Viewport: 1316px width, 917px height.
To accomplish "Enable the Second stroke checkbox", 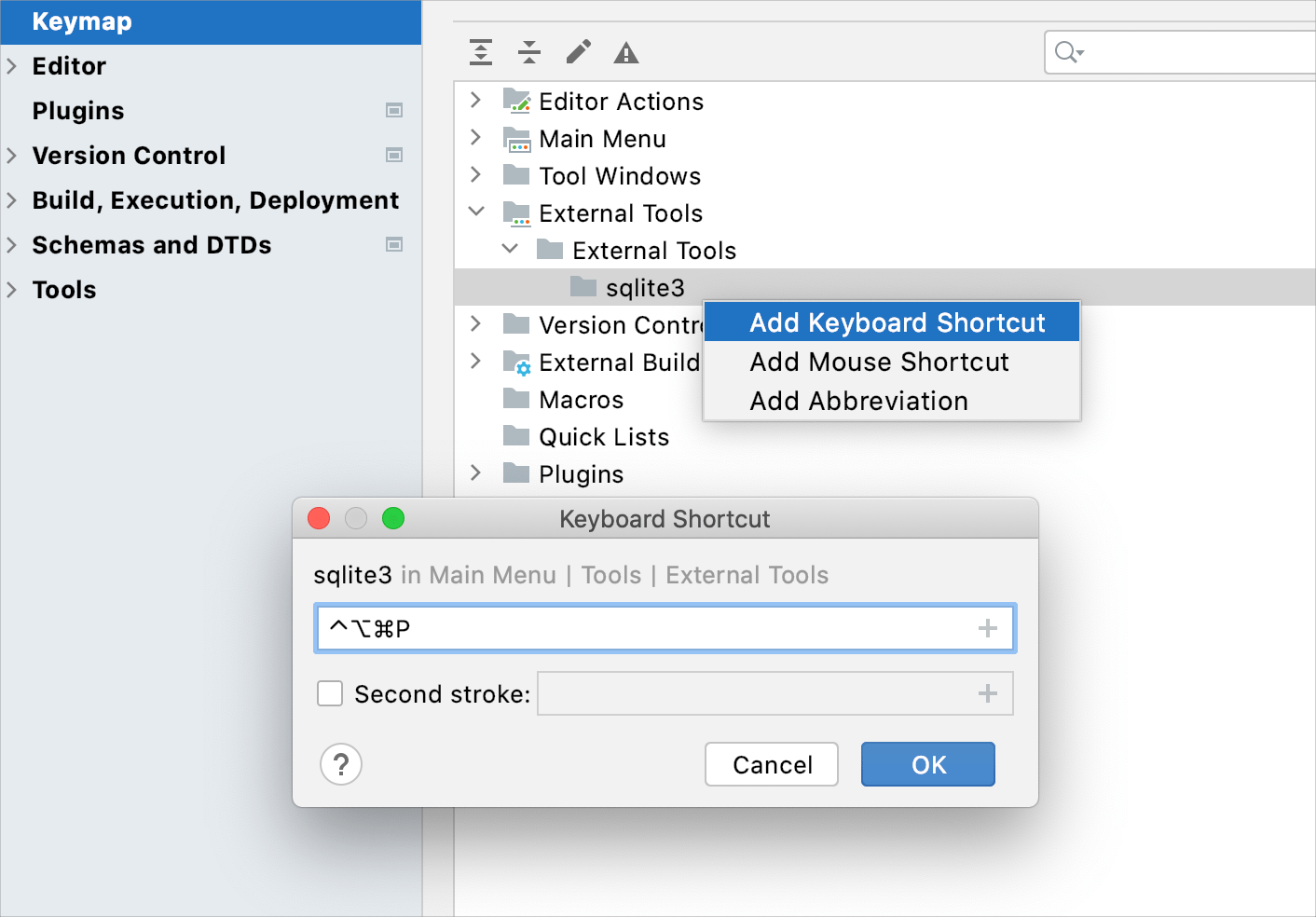I will click(x=330, y=693).
